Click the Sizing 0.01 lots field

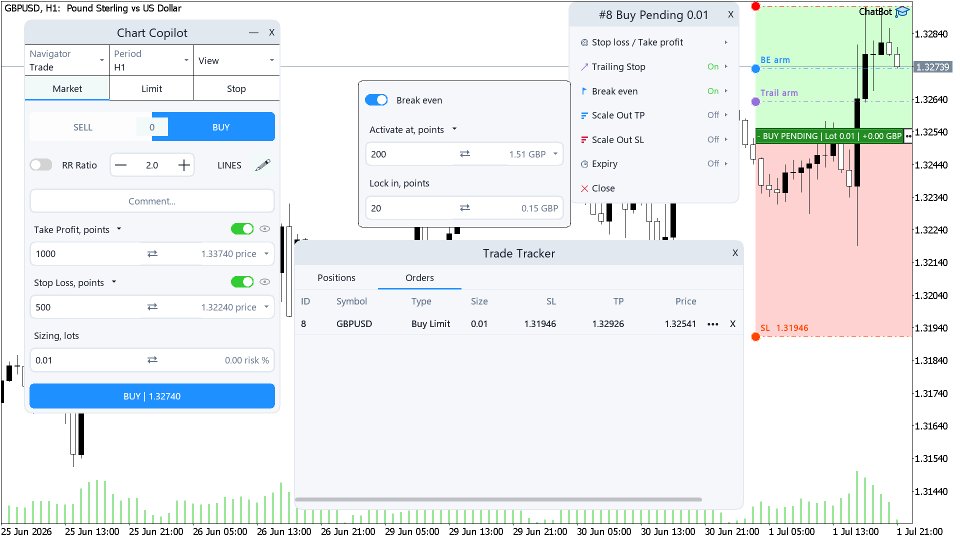152,360
